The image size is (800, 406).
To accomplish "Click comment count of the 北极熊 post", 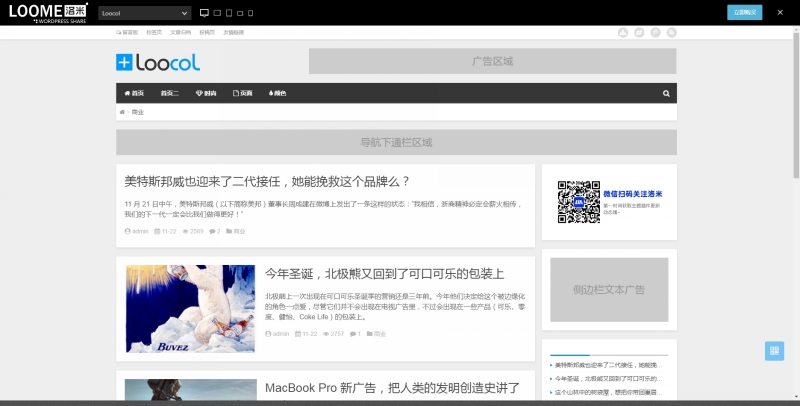I will [355, 334].
